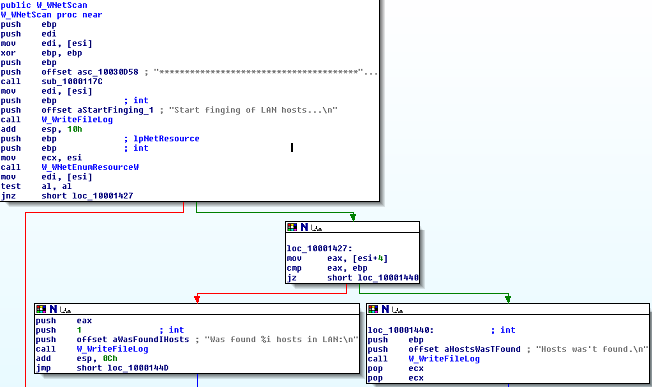Viewport: 652px width, 387px height.
Task: Click jz target loc_10001440 in middle node
Action: tap(388, 278)
